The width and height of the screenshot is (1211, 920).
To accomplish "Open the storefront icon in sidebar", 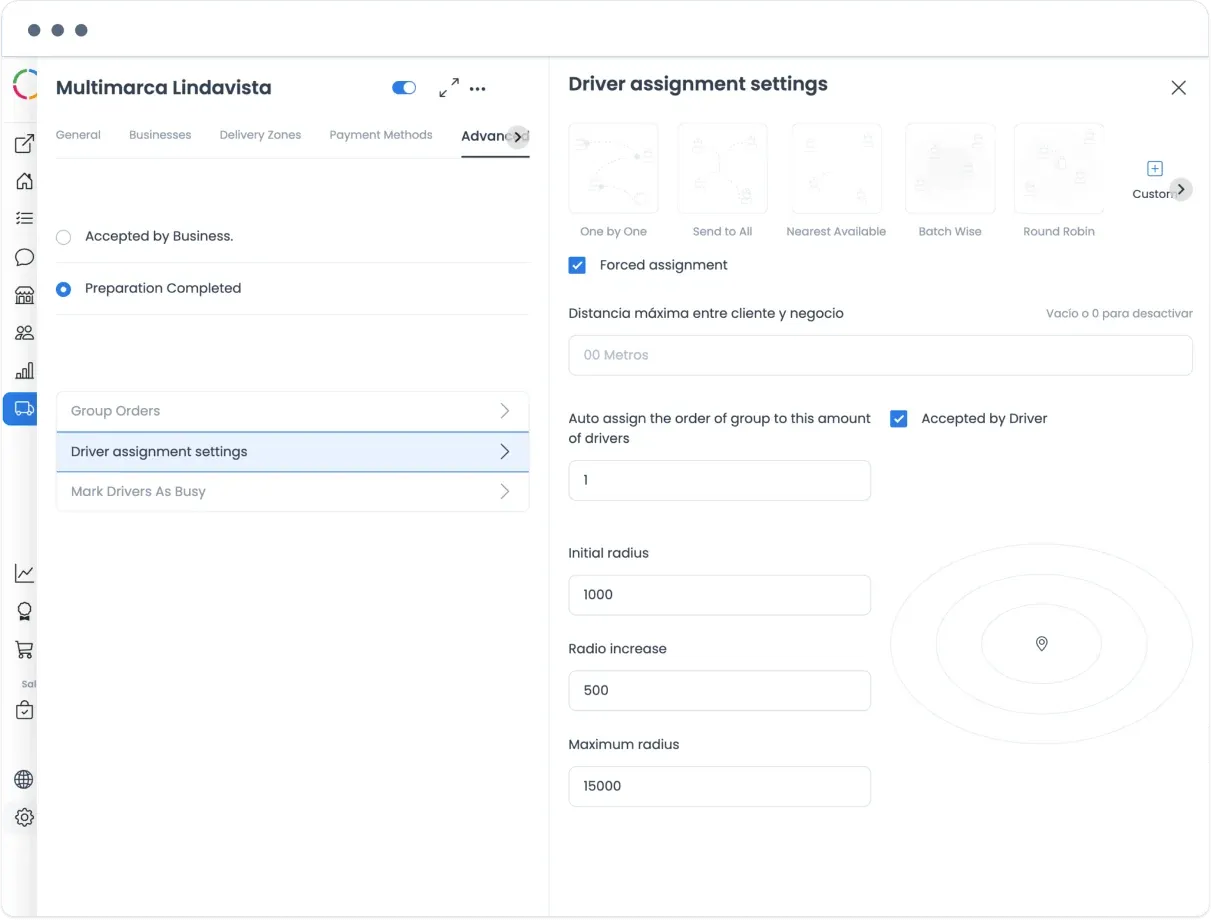I will coord(24,295).
